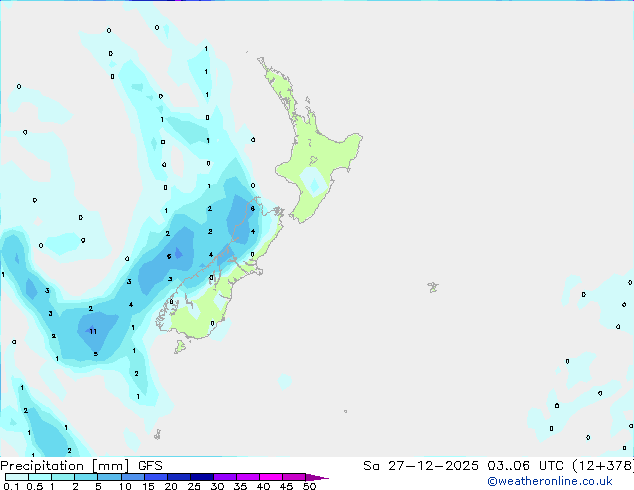Click the 2 to 5 legend swatch
Viewport: 634px width, 490px height.
(x=86, y=477)
